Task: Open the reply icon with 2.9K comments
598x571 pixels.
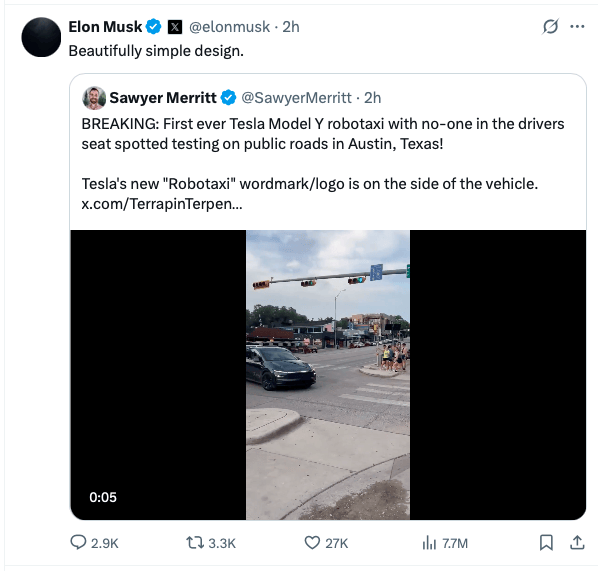Action: pos(78,542)
